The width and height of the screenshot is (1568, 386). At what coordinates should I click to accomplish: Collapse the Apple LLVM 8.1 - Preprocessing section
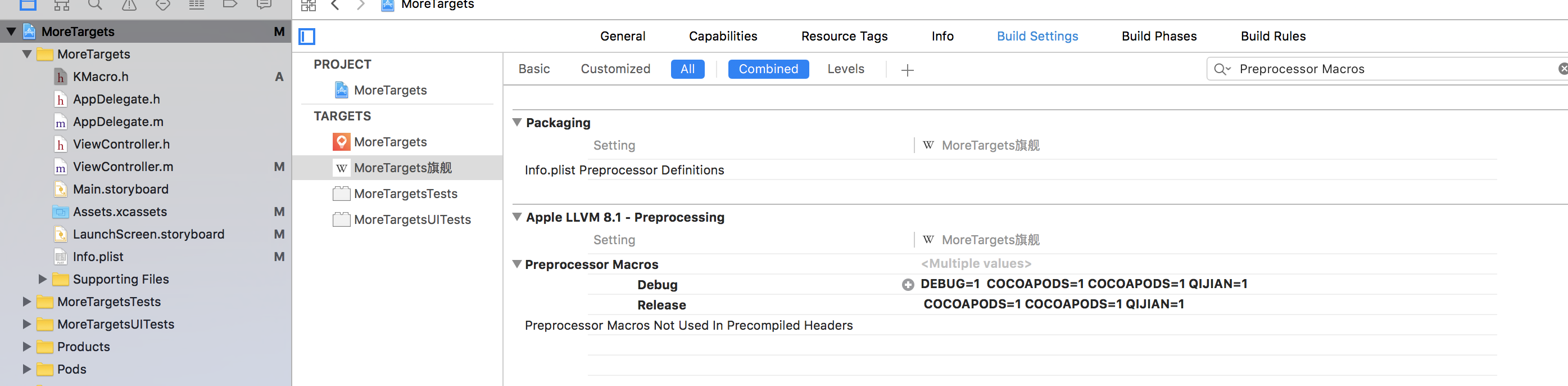(517, 217)
